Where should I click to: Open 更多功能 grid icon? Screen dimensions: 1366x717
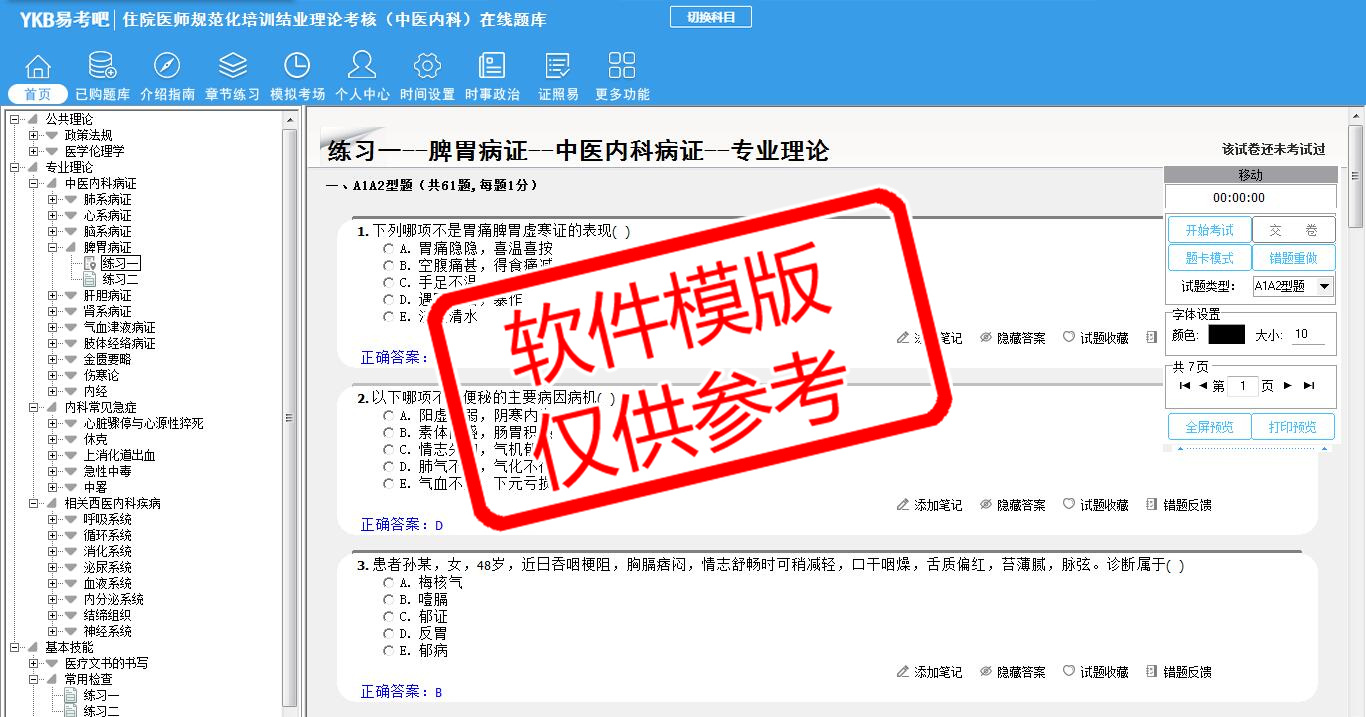click(x=622, y=67)
